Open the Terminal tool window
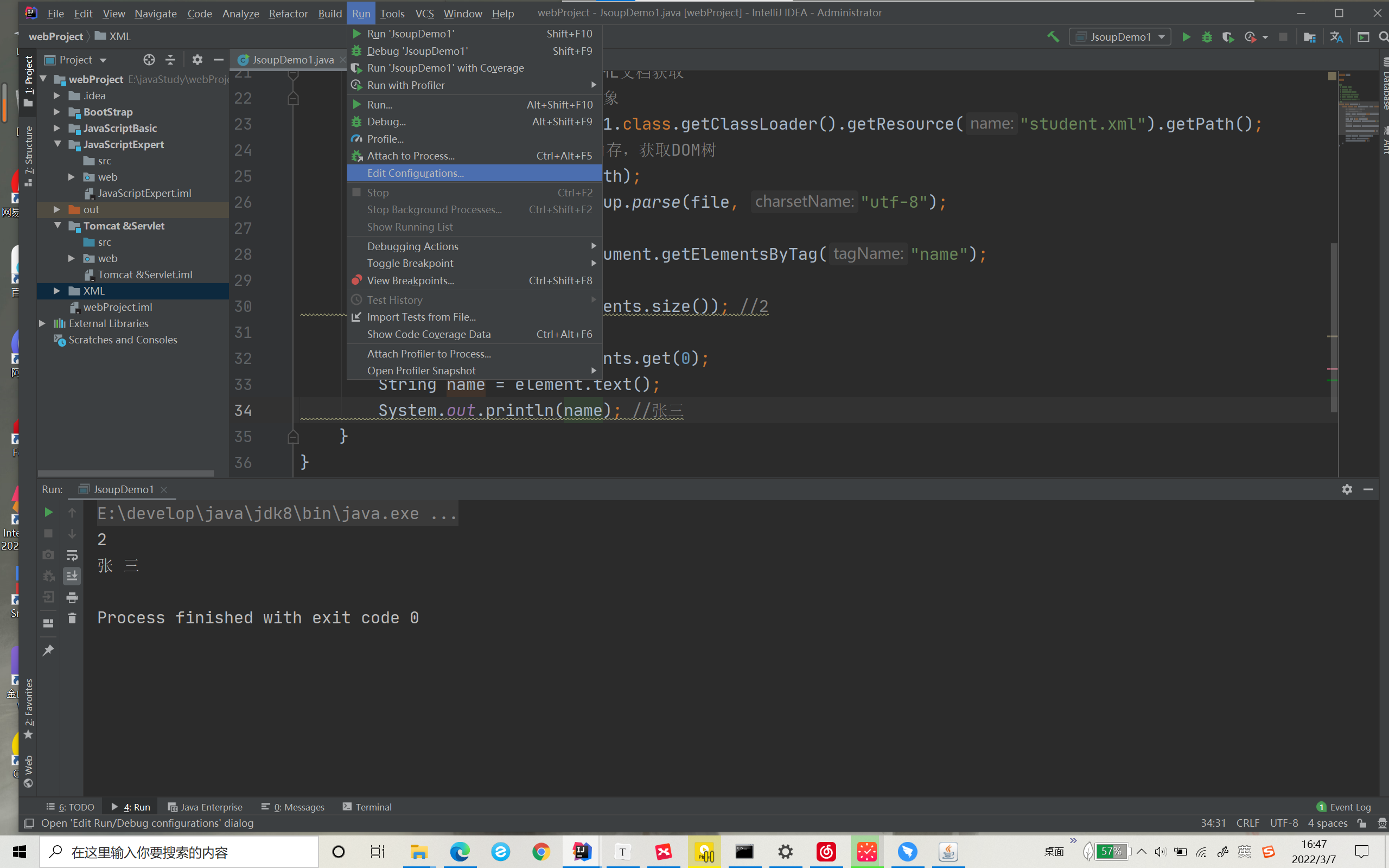 367,807
